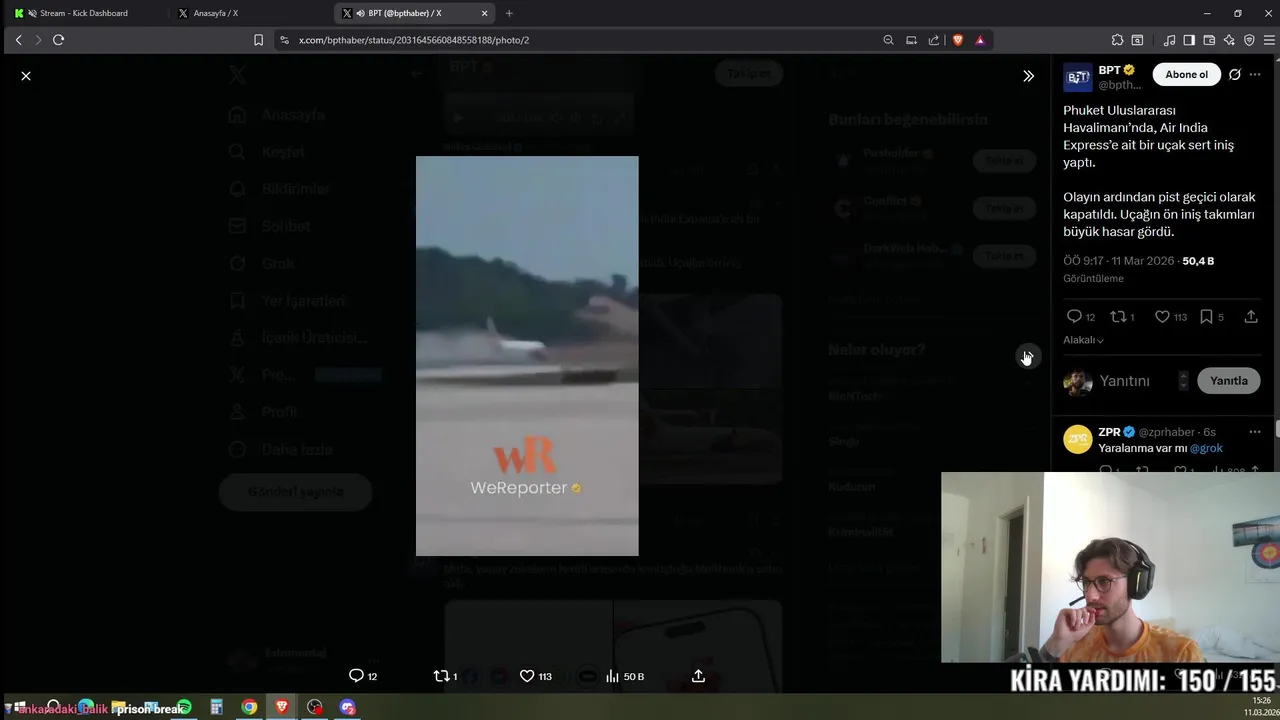Screen dimensions: 1280x720
Task: Bookmark the post with count 5
Action: click(1206, 316)
